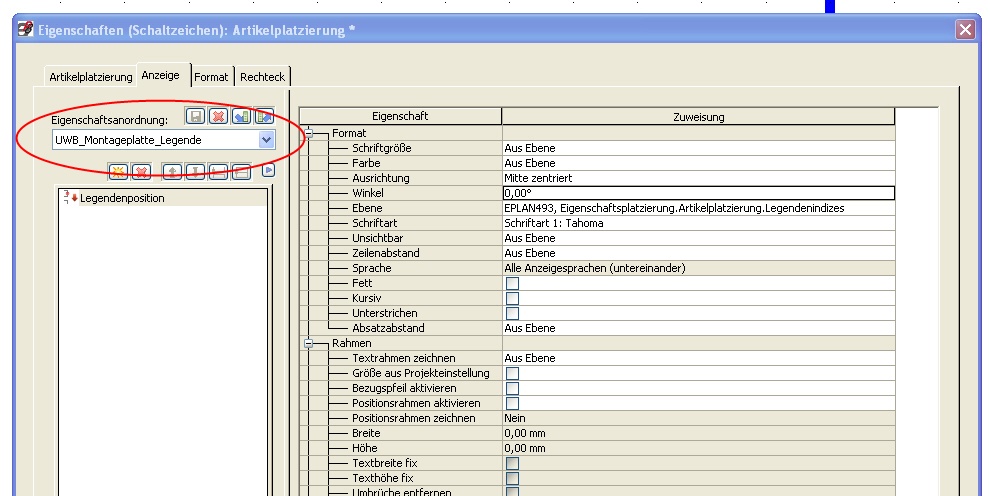Delete the Eigenschaftsanordnung scheme (red X beside save)
The image size is (990, 496).
pyautogui.click(x=218, y=116)
